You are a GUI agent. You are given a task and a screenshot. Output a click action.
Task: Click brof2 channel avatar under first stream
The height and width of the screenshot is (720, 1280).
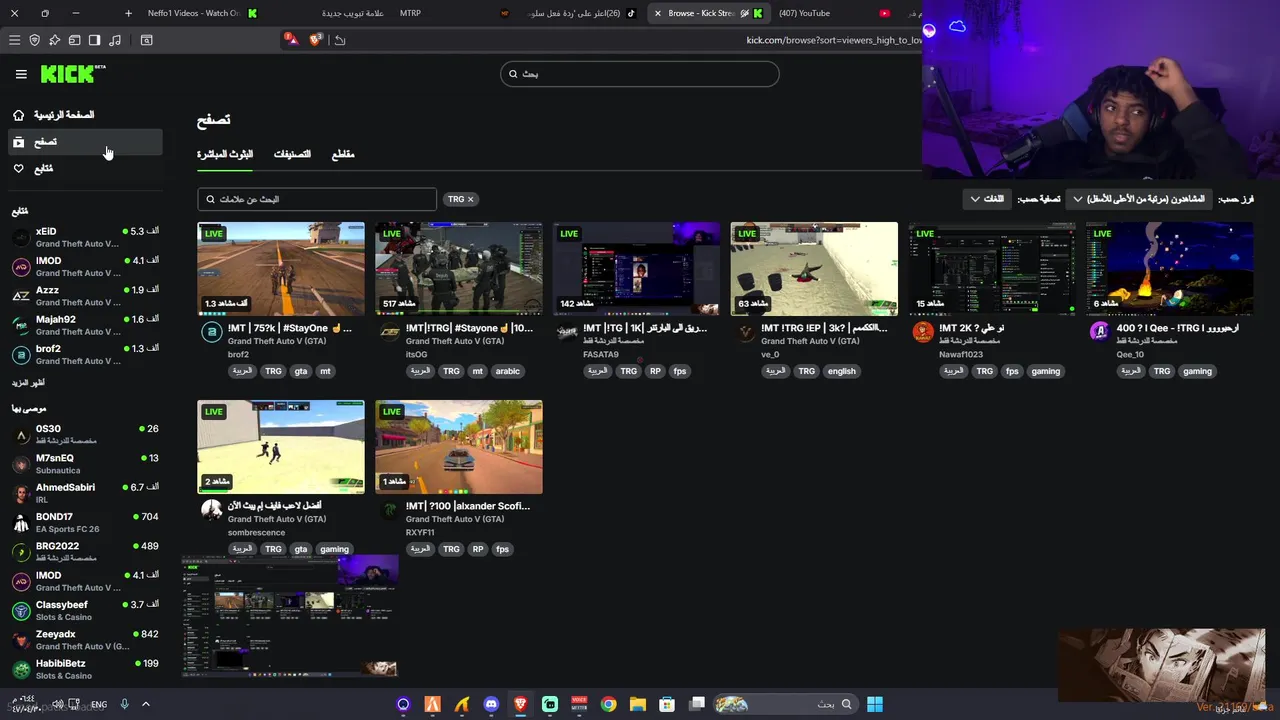coord(211,333)
